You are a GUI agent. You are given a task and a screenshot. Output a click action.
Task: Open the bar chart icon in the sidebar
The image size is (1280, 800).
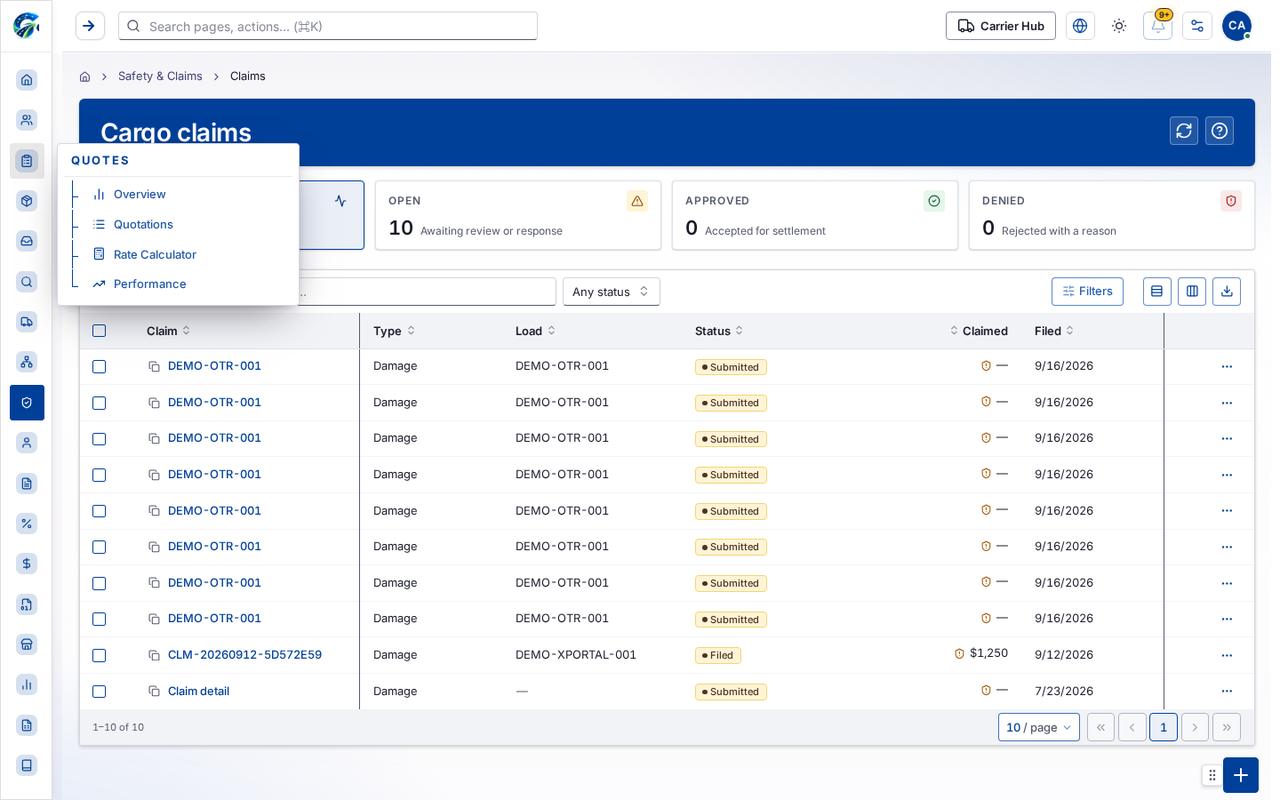point(27,685)
